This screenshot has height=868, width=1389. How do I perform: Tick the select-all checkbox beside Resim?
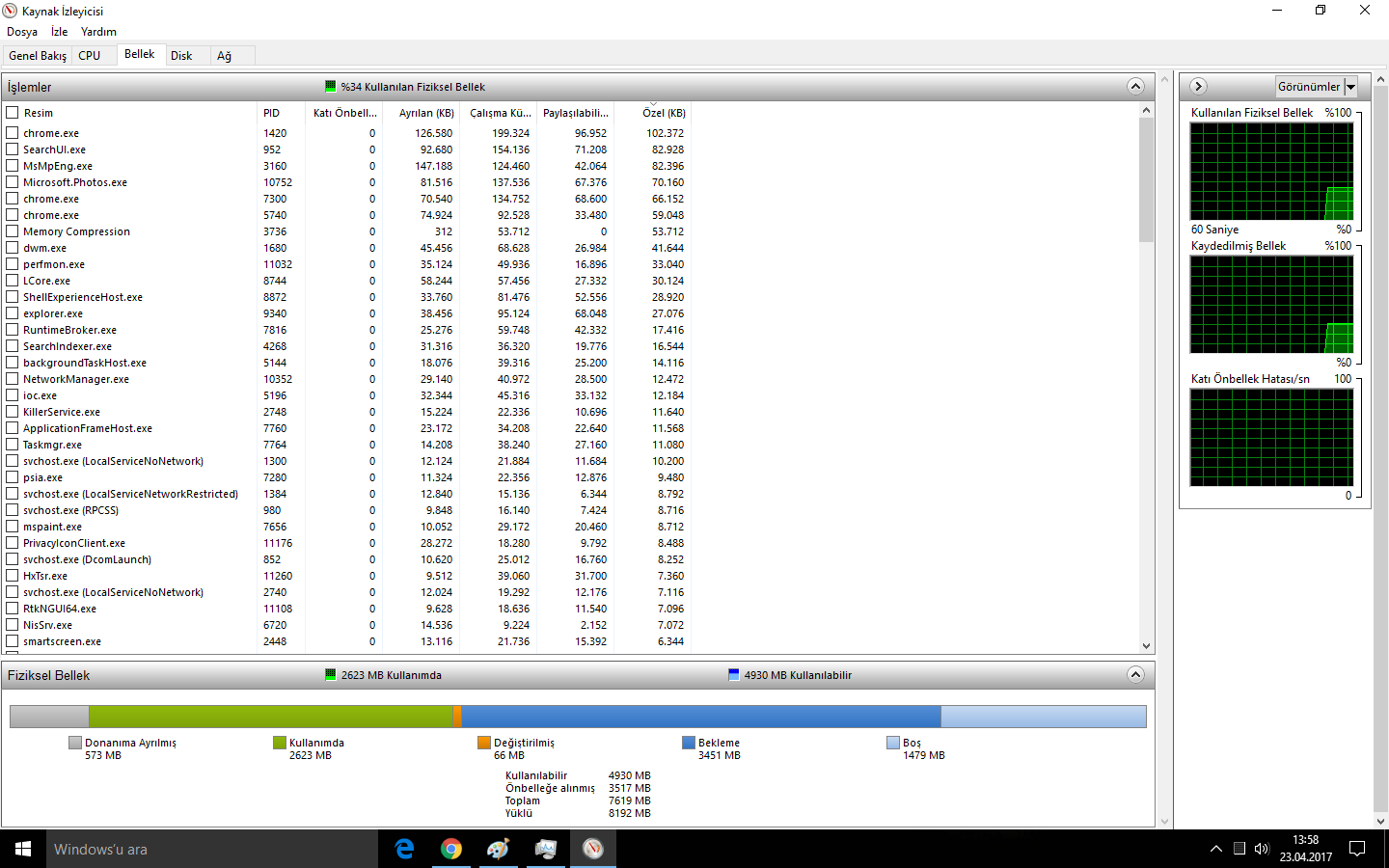[13, 113]
